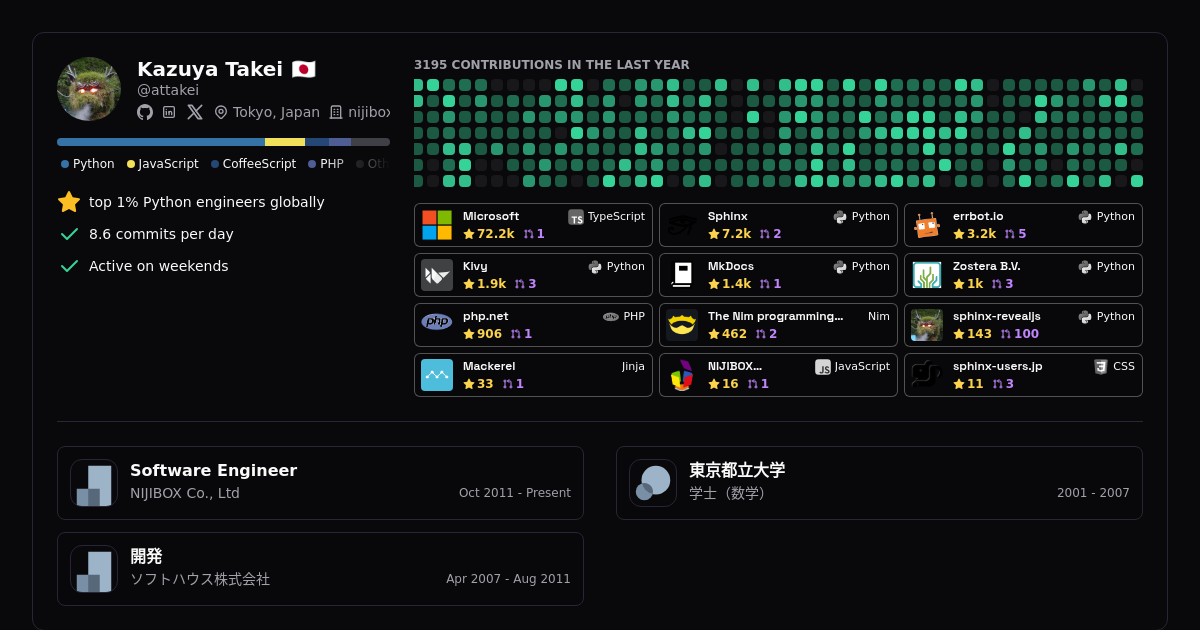Open the MkDocs repository card
This screenshot has height=630, width=1200.
point(778,275)
